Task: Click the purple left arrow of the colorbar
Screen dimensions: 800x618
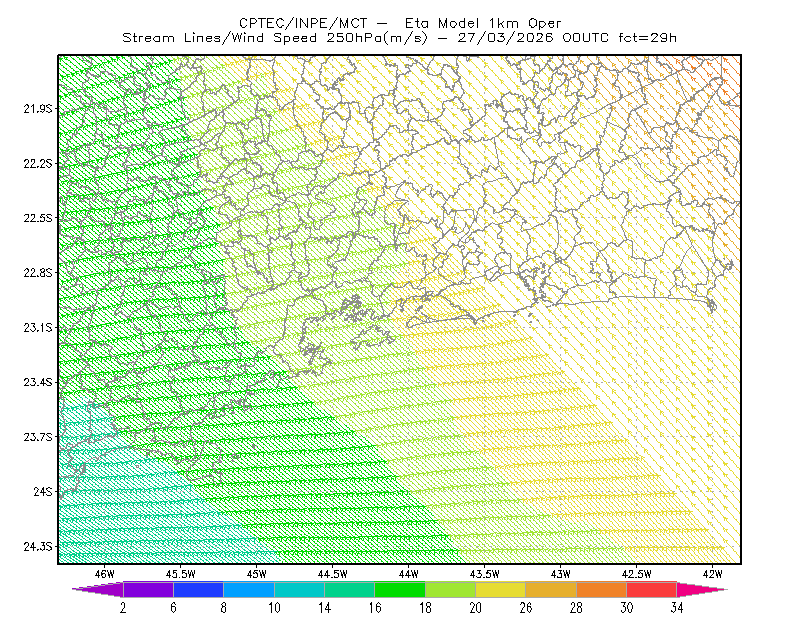Action: pos(97,589)
